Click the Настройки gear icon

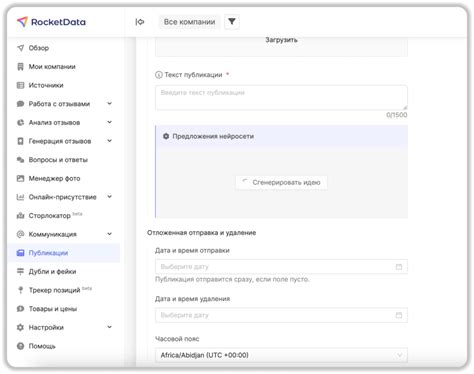click(x=21, y=328)
